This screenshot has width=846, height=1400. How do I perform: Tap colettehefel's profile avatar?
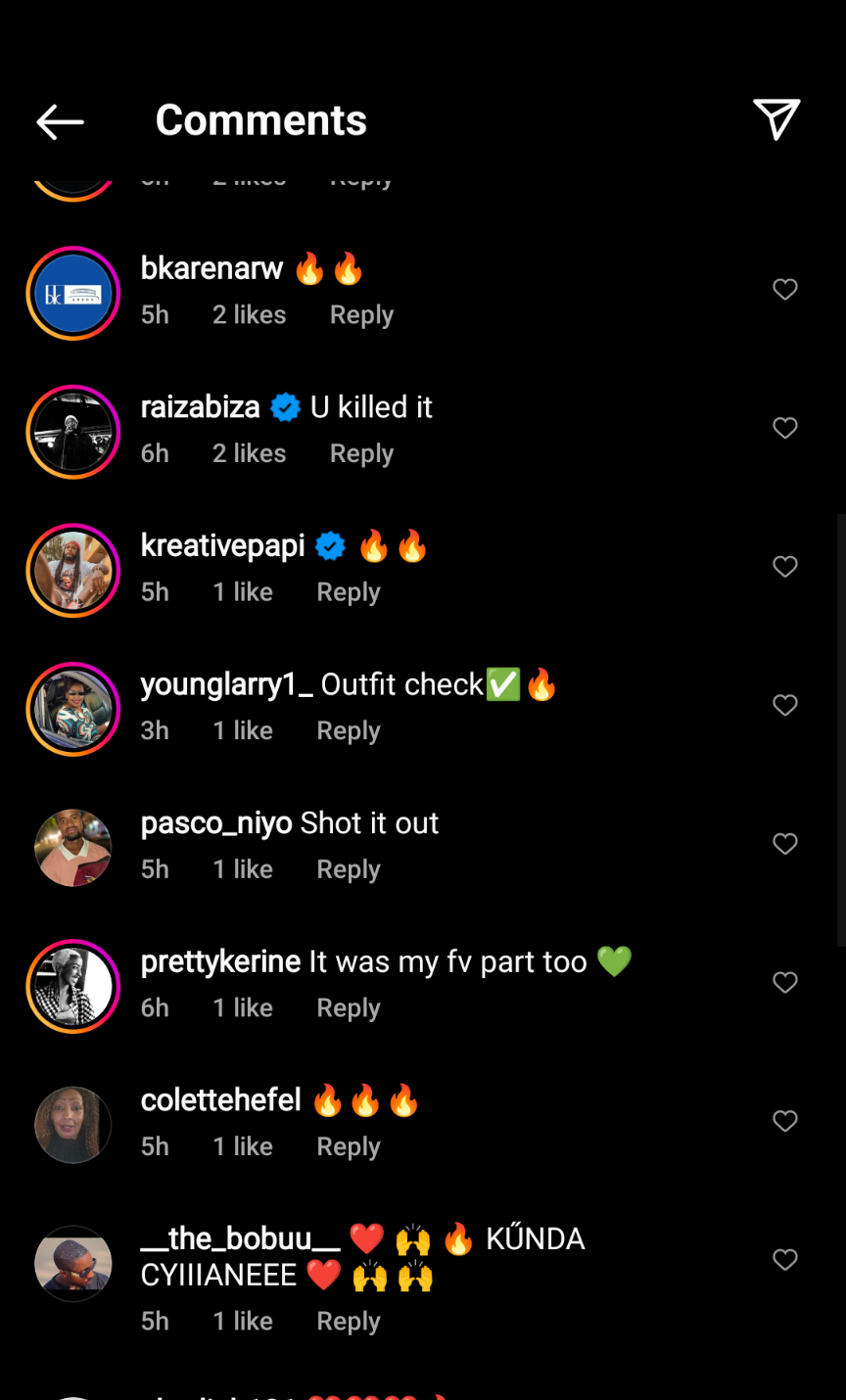point(73,1125)
